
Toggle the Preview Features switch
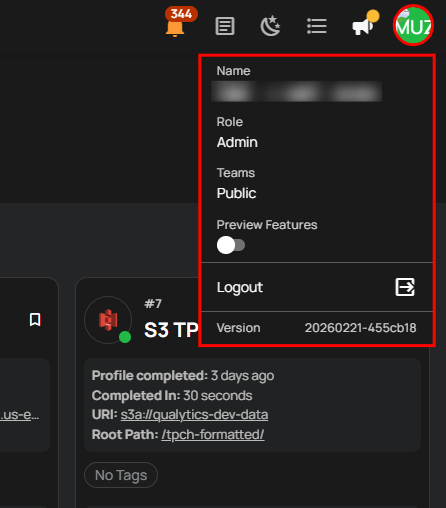[x=231, y=245]
